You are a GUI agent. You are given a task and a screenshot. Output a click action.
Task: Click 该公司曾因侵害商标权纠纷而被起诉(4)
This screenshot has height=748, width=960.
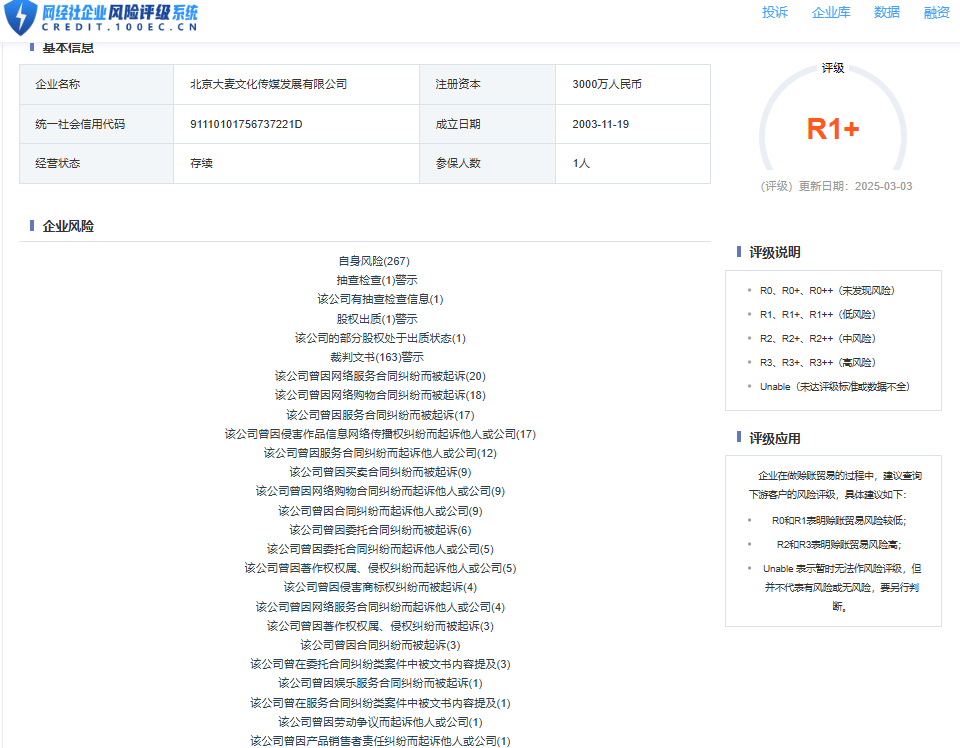coord(380,588)
